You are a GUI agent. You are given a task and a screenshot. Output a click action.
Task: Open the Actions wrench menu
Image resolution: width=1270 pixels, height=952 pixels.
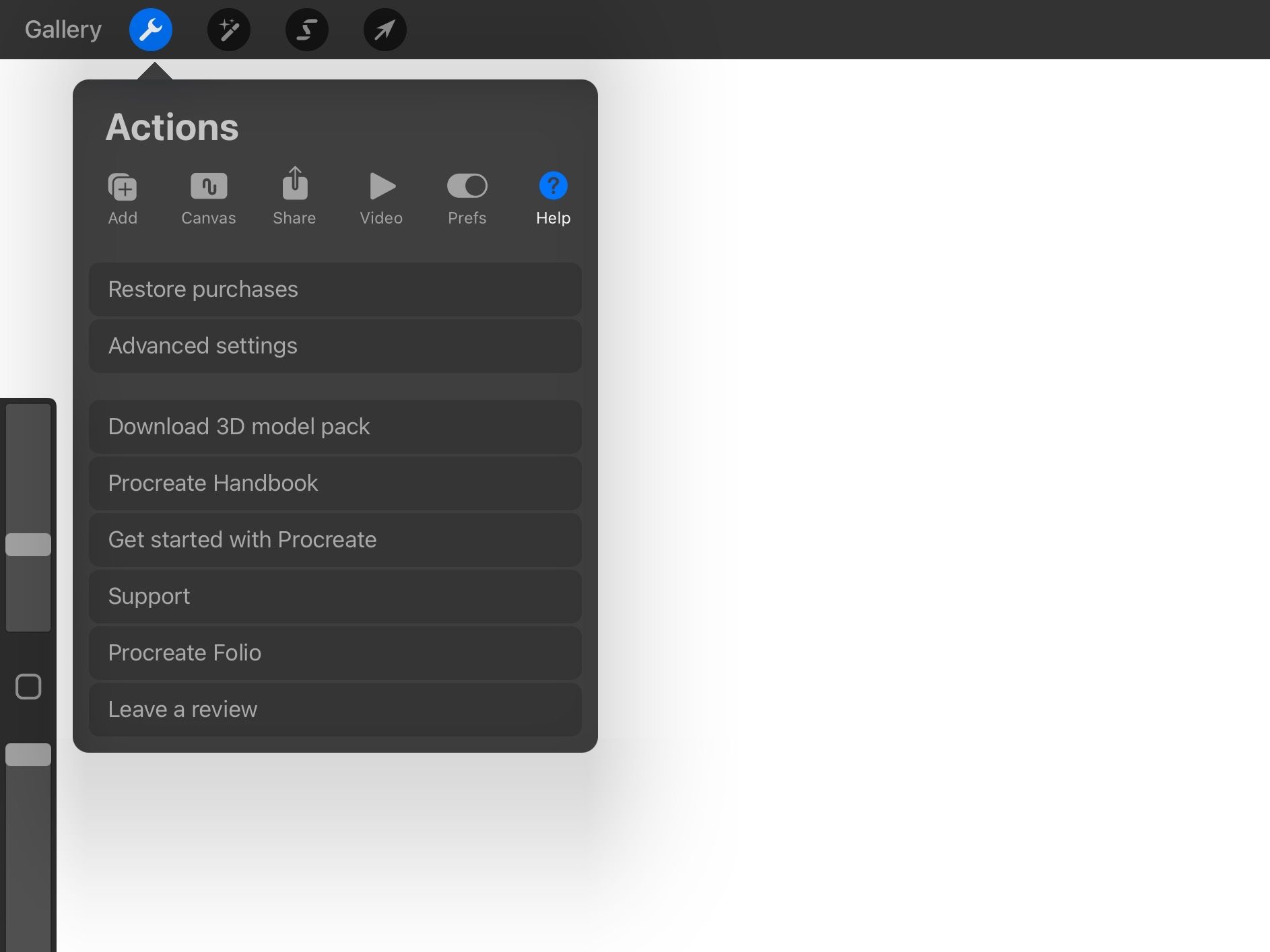click(151, 29)
